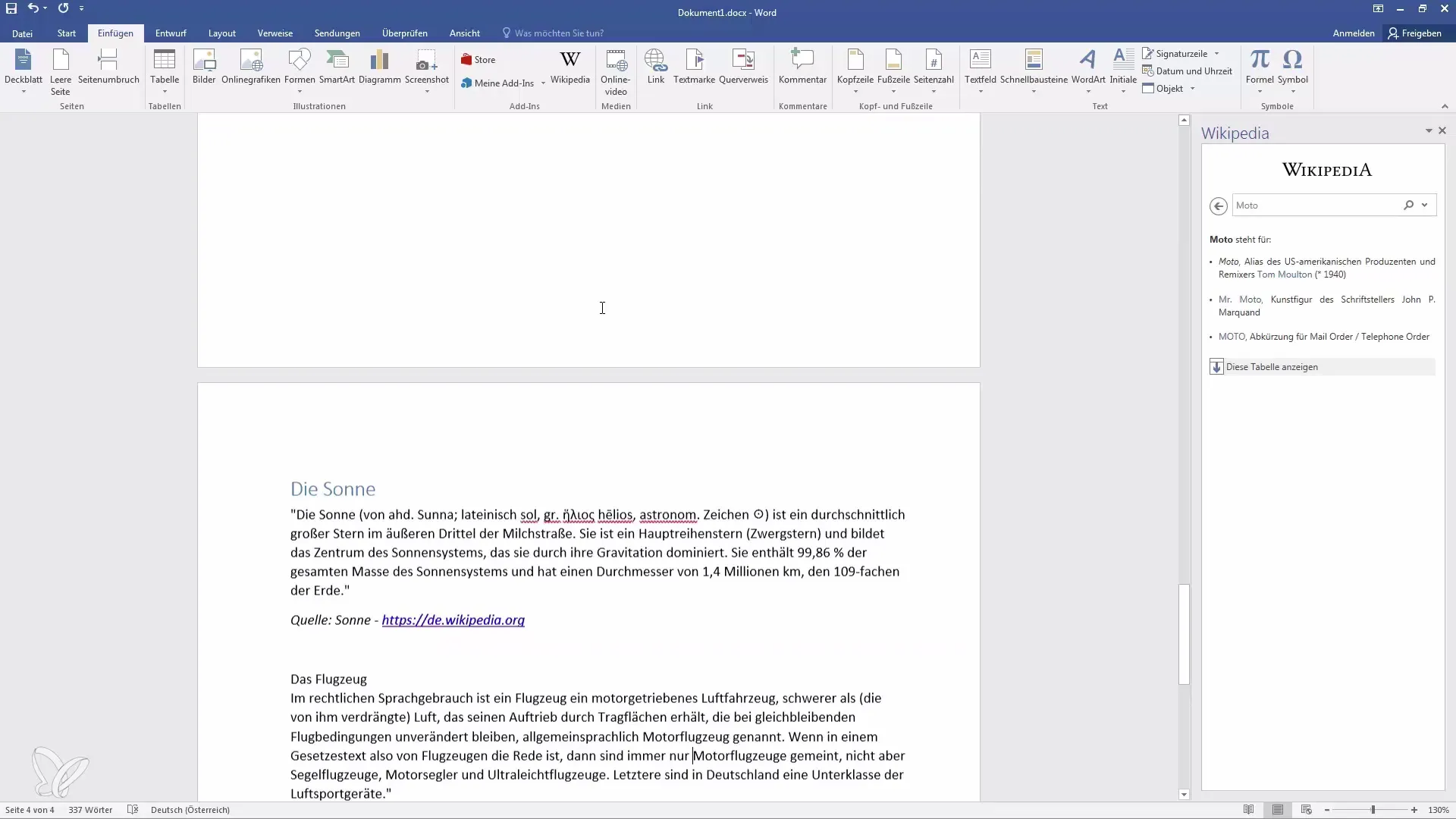Insert a Diagramm into document
Viewport: 1456px width, 819px height.
tap(378, 65)
